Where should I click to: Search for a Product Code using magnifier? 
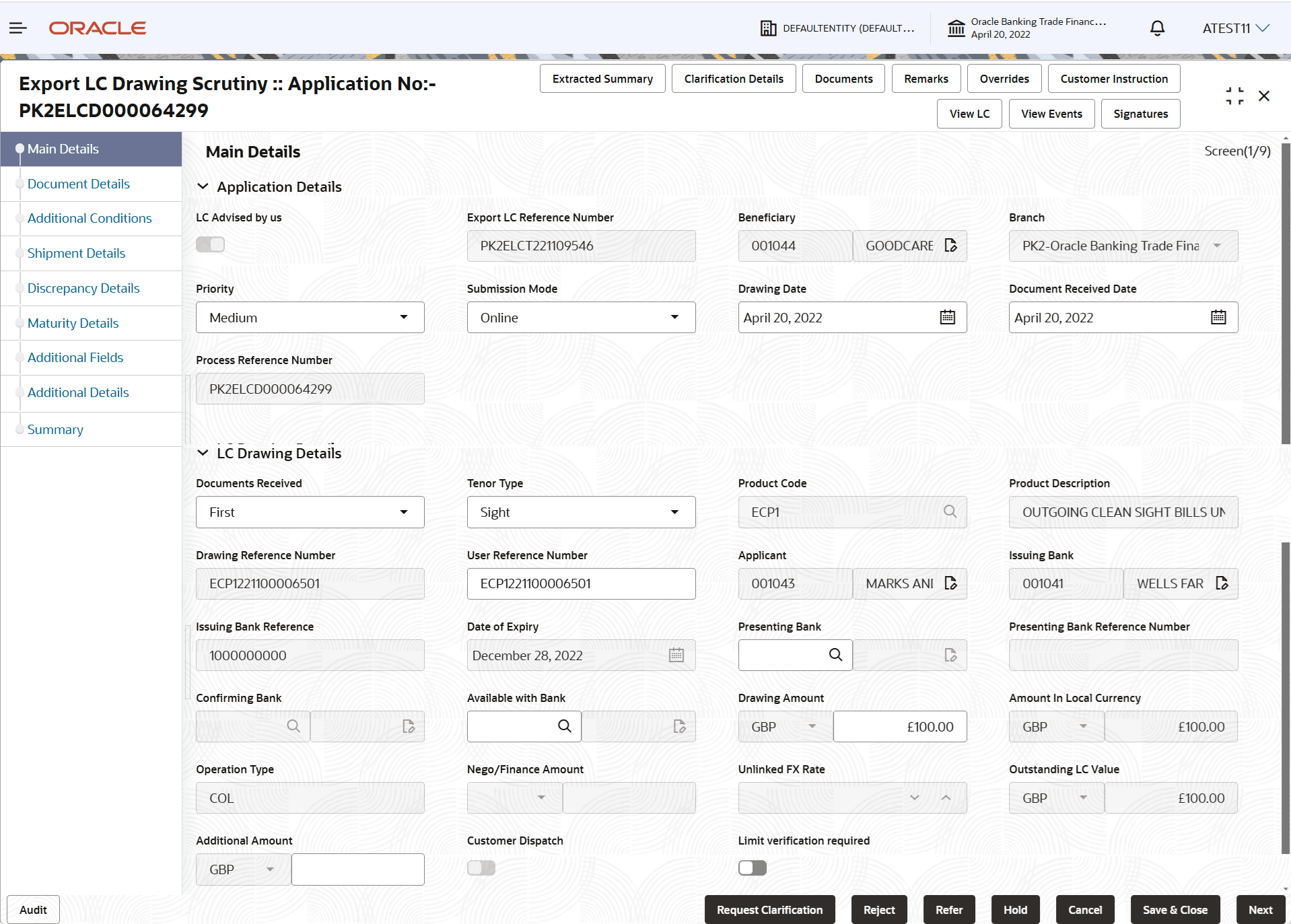pyautogui.click(x=950, y=511)
